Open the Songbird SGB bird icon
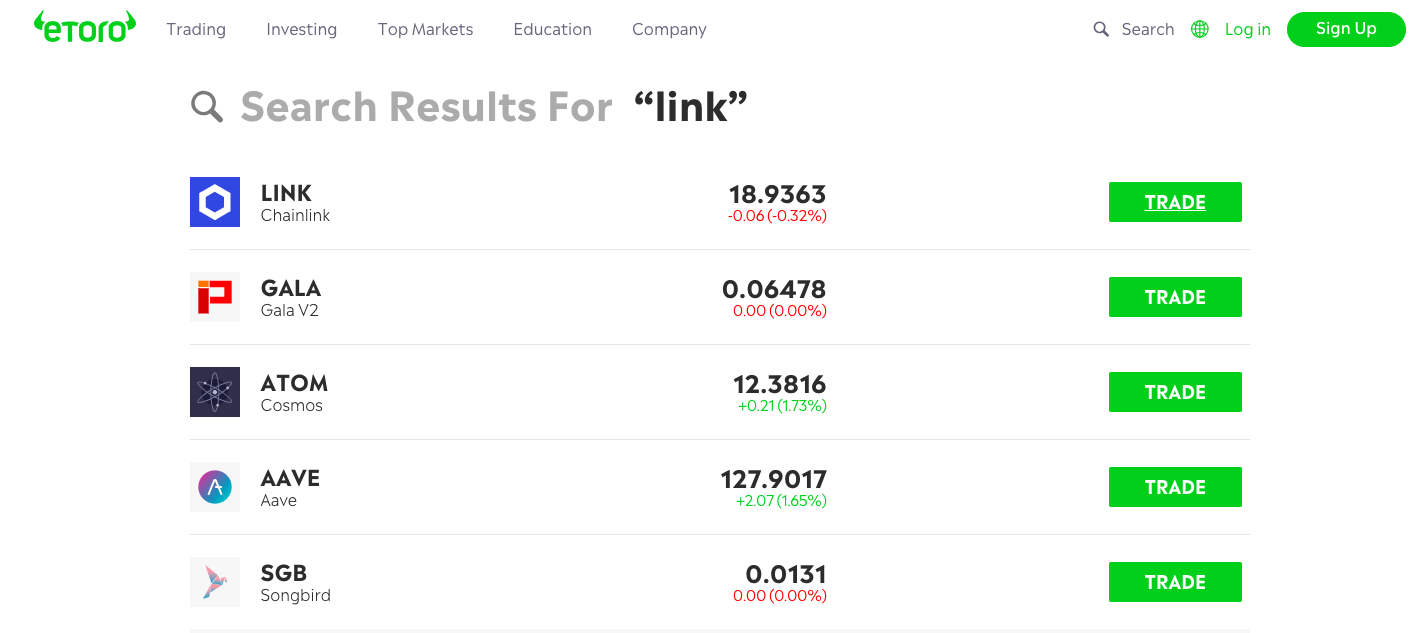Image resolution: width=1425 pixels, height=633 pixels. click(x=215, y=582)
